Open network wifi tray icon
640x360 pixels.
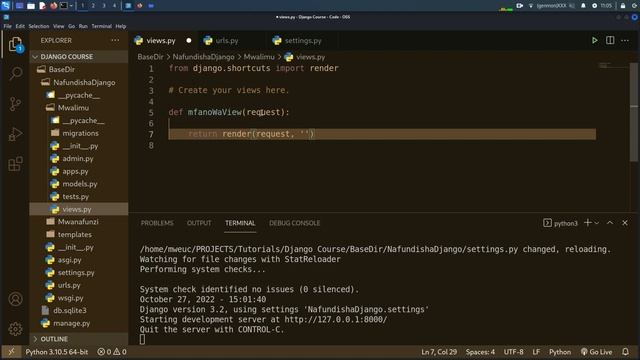[x=531, y=6]
